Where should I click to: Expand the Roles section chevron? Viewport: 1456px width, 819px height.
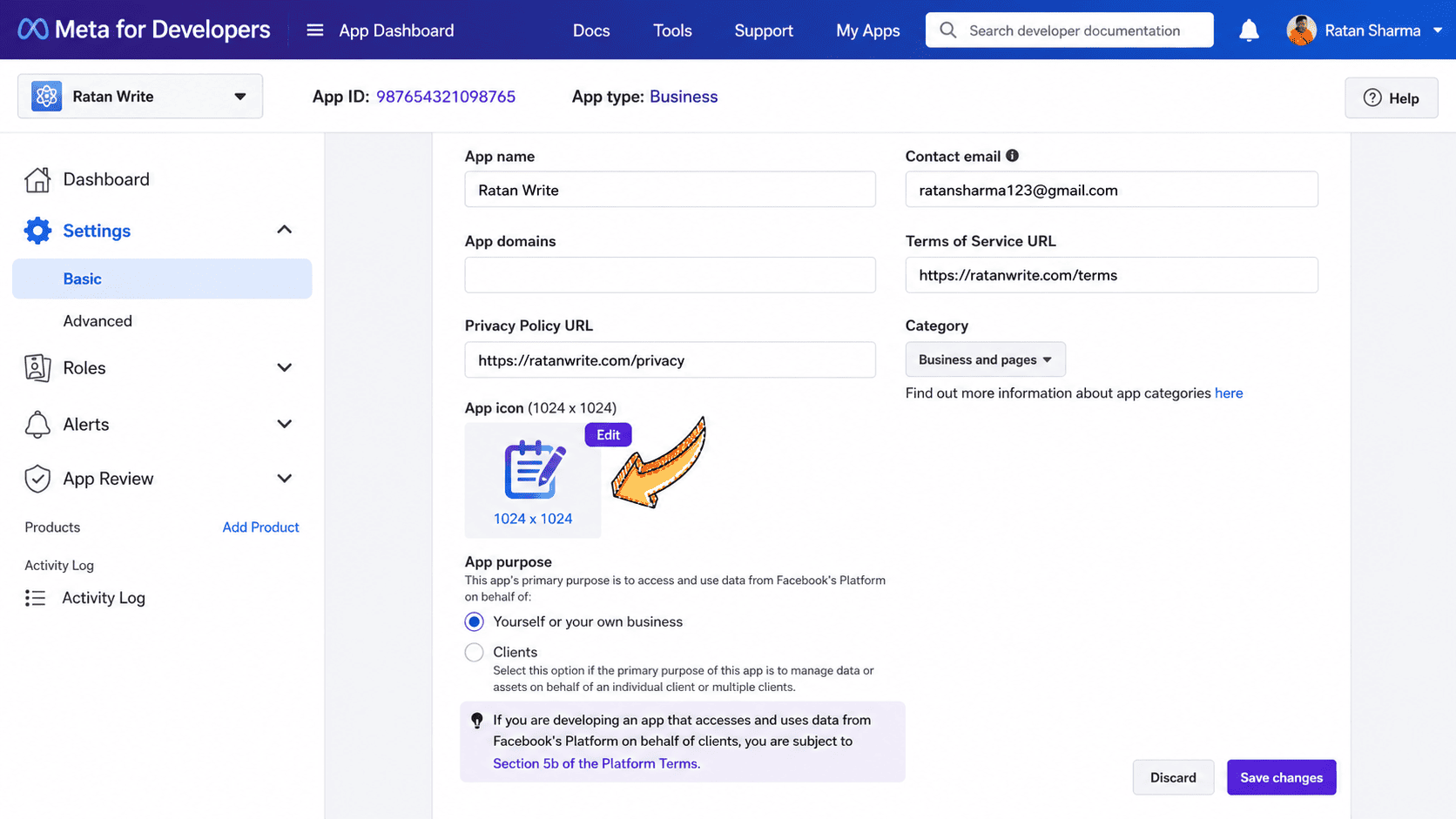pos(284,367)
